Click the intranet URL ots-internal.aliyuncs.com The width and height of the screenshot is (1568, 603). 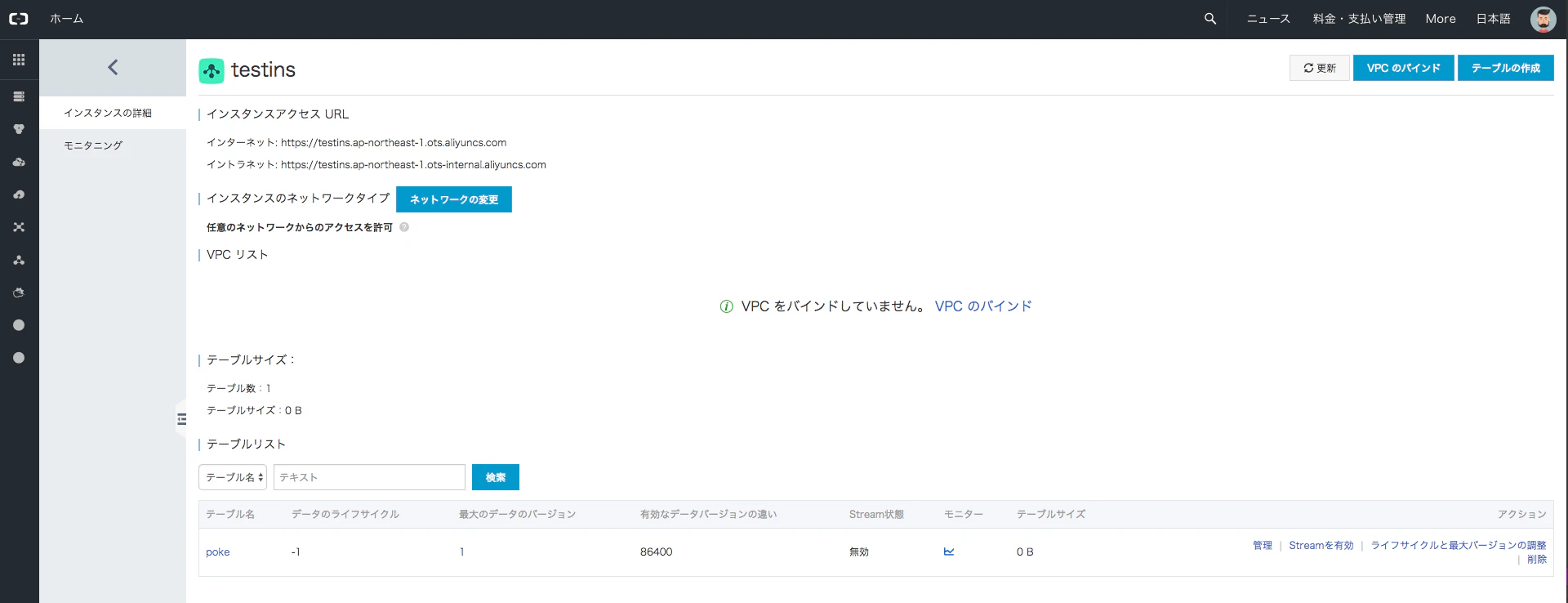coord(413,164)
